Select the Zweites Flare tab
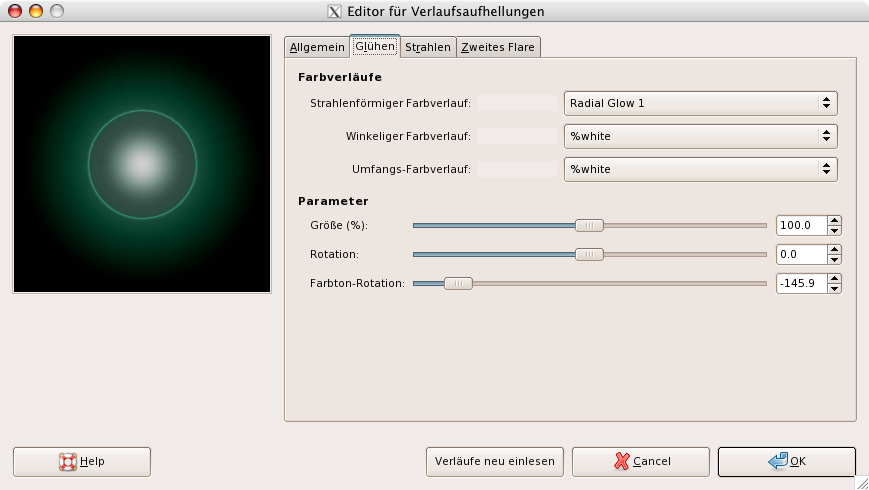869x490 pixels. (x=498, y=47)
